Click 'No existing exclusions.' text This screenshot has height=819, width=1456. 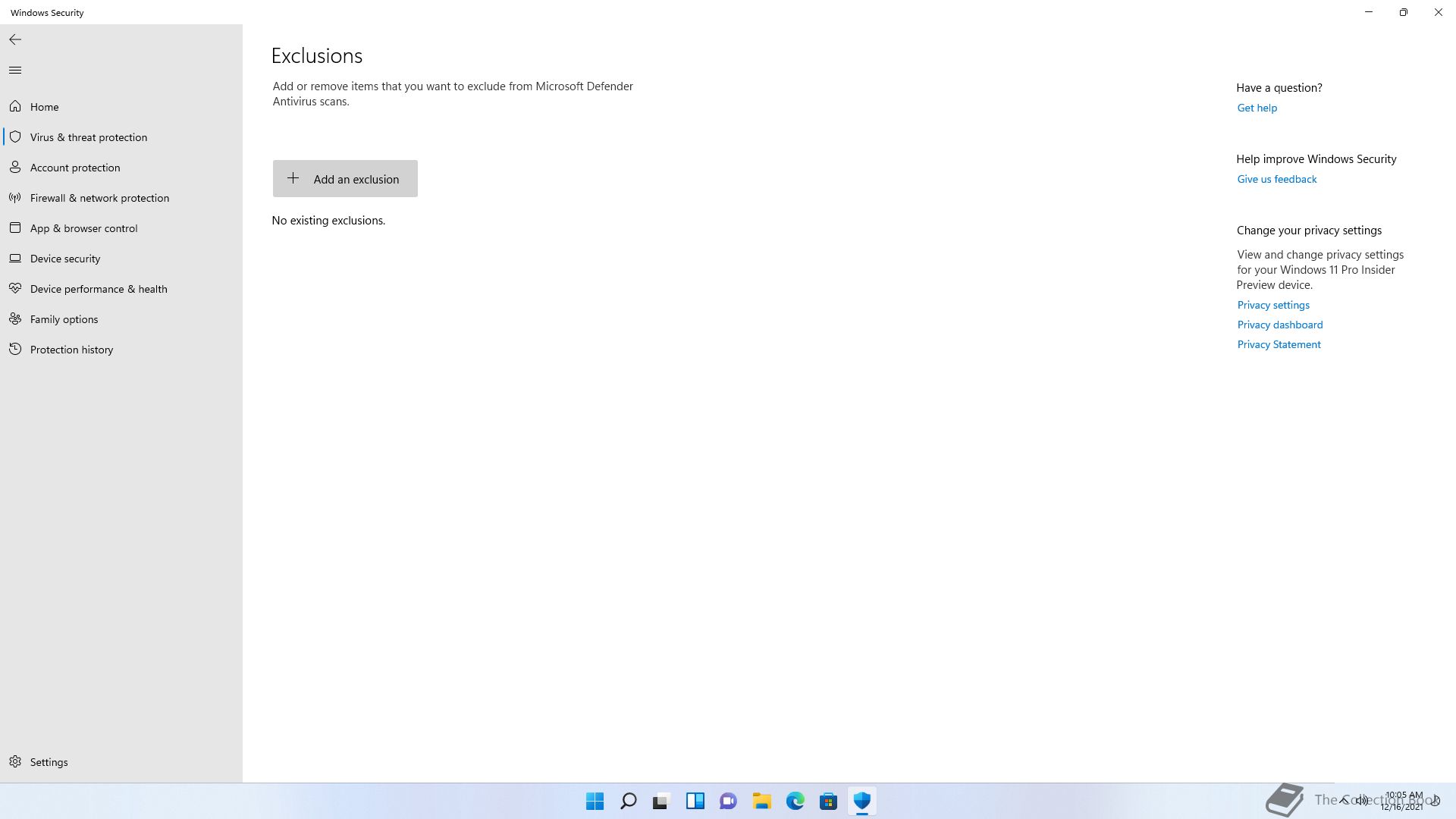(328, 221)
